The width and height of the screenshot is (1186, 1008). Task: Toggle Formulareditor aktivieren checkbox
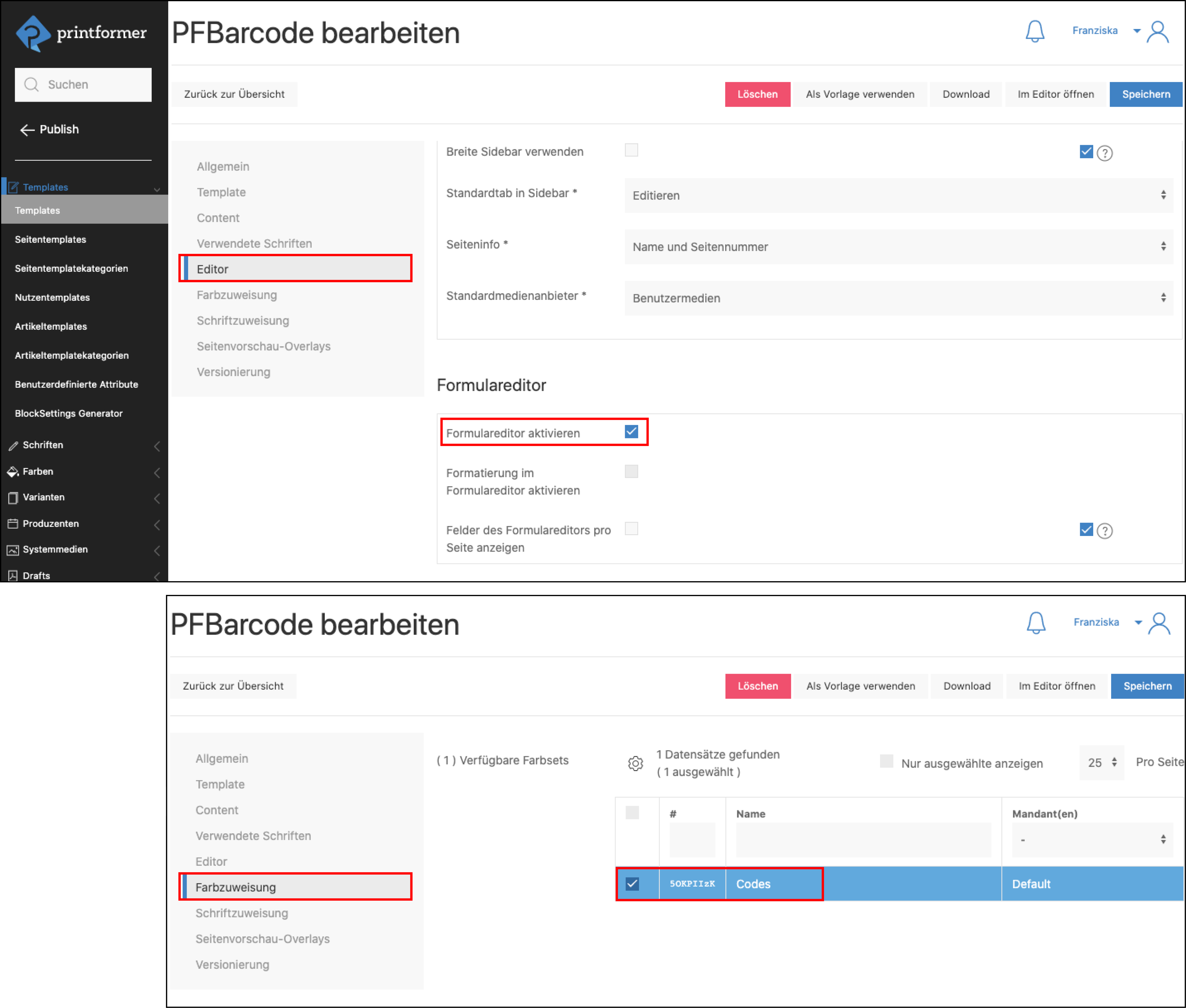[631, 431]
